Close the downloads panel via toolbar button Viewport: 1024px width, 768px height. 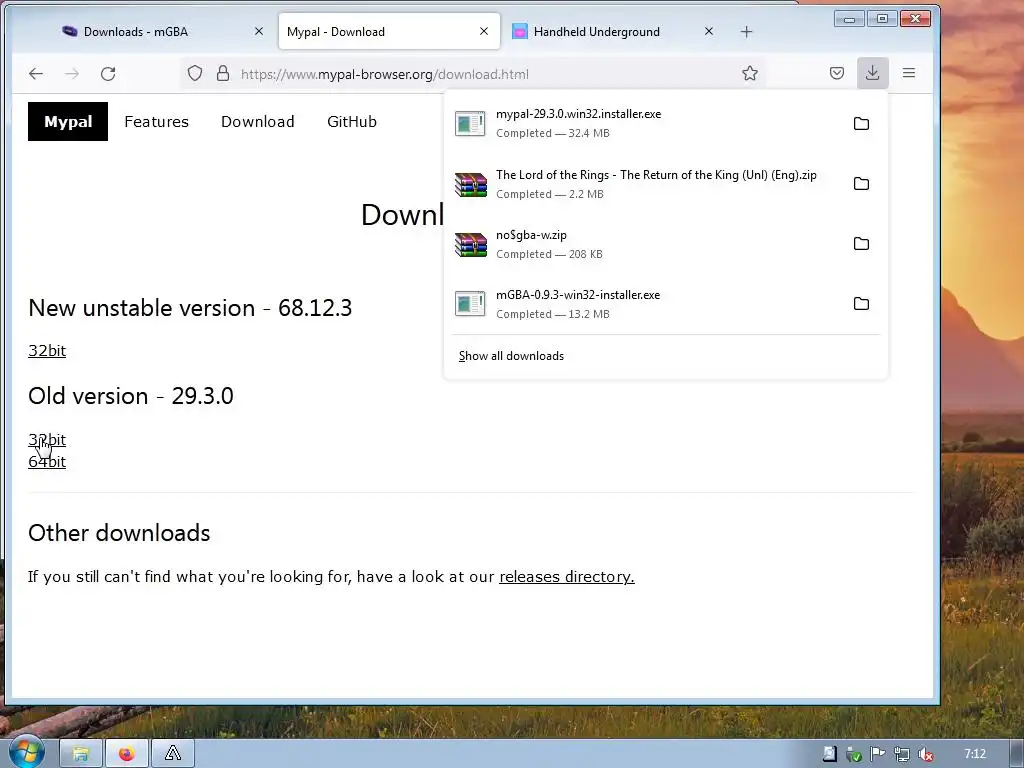tap(872, 72)
